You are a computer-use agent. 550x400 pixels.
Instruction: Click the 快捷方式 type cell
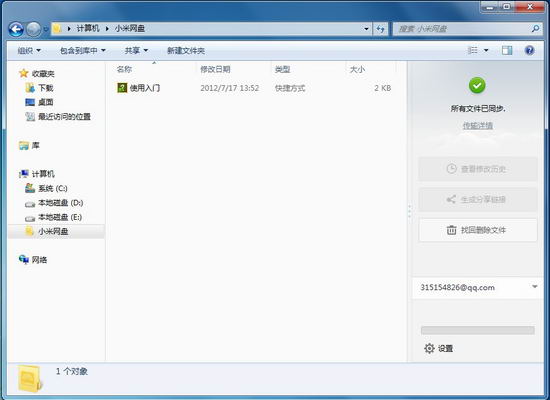(290, 88)
